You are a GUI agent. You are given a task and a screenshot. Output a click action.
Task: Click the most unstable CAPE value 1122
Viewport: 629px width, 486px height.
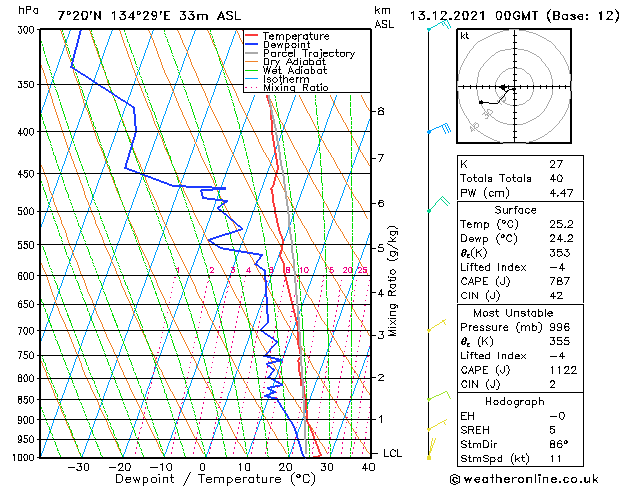[563, 370]
